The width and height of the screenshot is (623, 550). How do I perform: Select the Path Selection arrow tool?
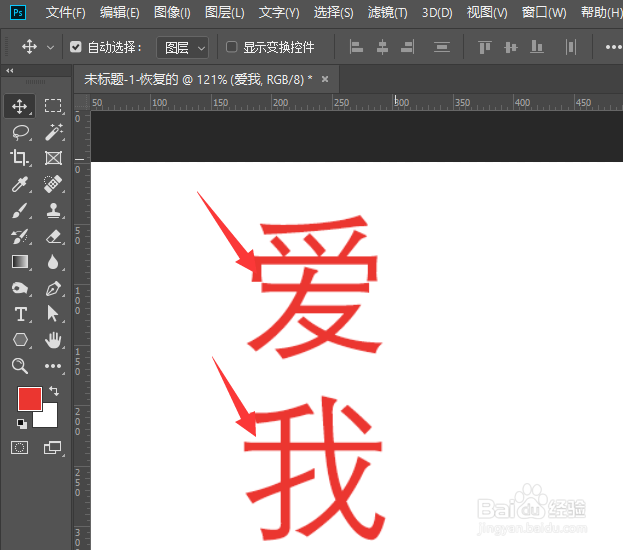click(x=52, y=314)
